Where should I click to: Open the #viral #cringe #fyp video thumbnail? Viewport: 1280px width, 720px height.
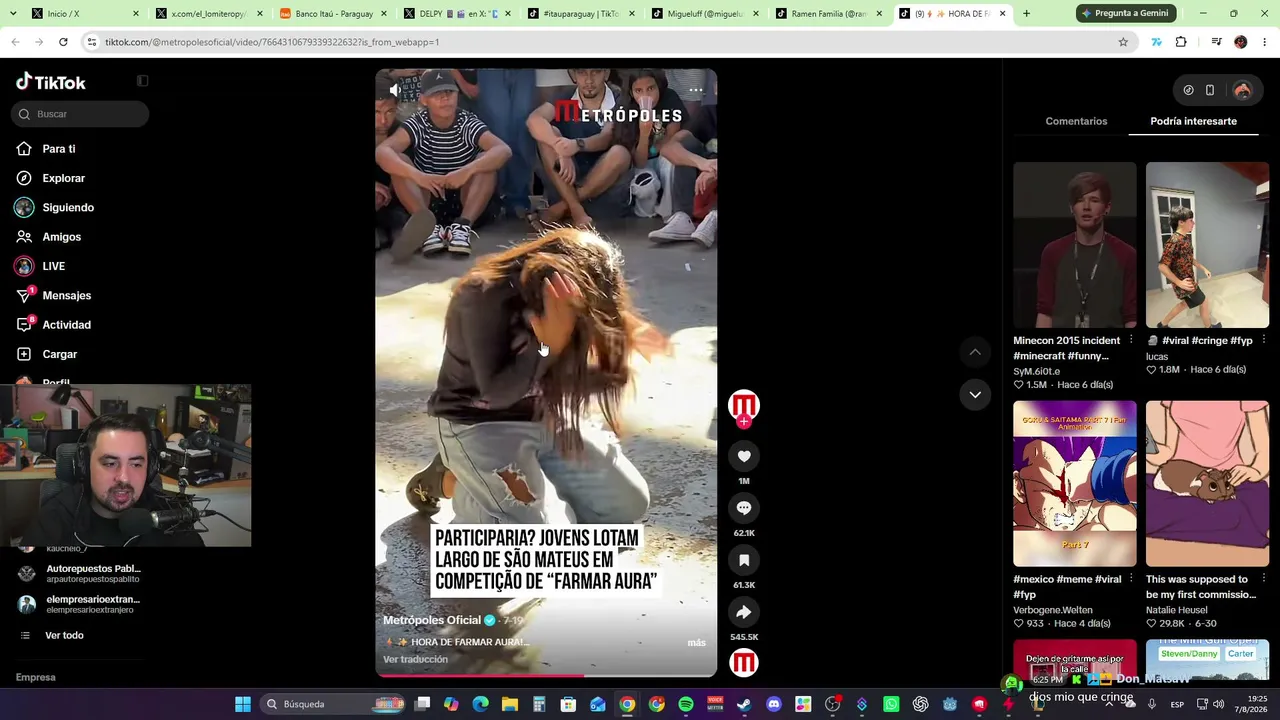click(x=1207, y=245)
